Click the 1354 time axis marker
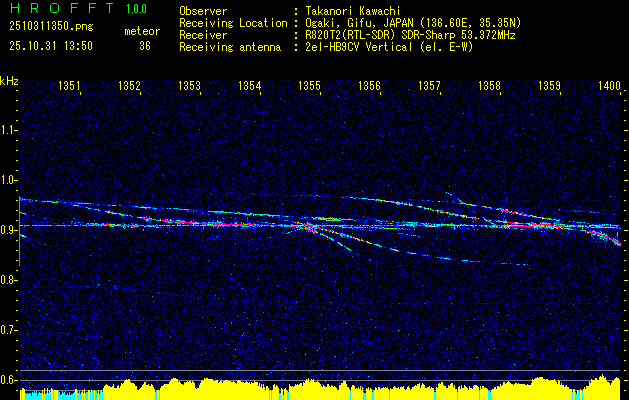 (250, 85)
